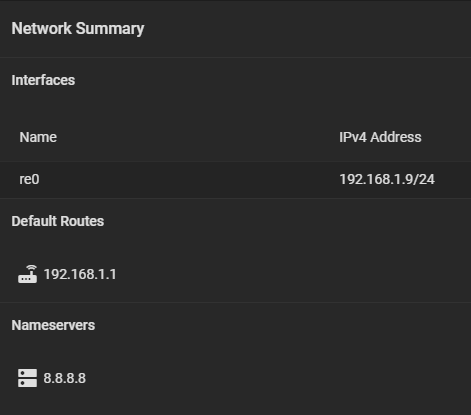Select the re0 interface name
The width and height of the screenshot is (471, 415).
pyautogui.click(x=29, y=179)
